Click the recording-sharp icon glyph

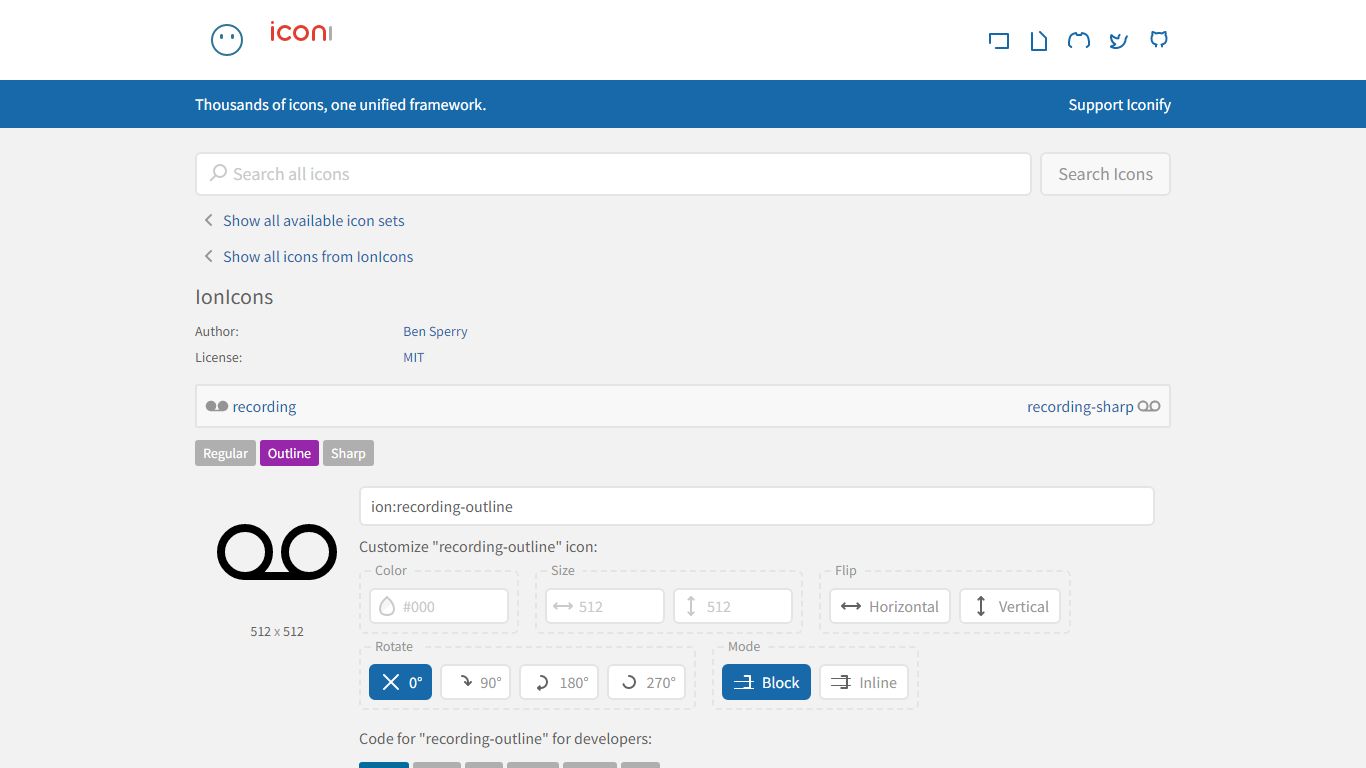pyautogui.click(x=1150, y=406)
